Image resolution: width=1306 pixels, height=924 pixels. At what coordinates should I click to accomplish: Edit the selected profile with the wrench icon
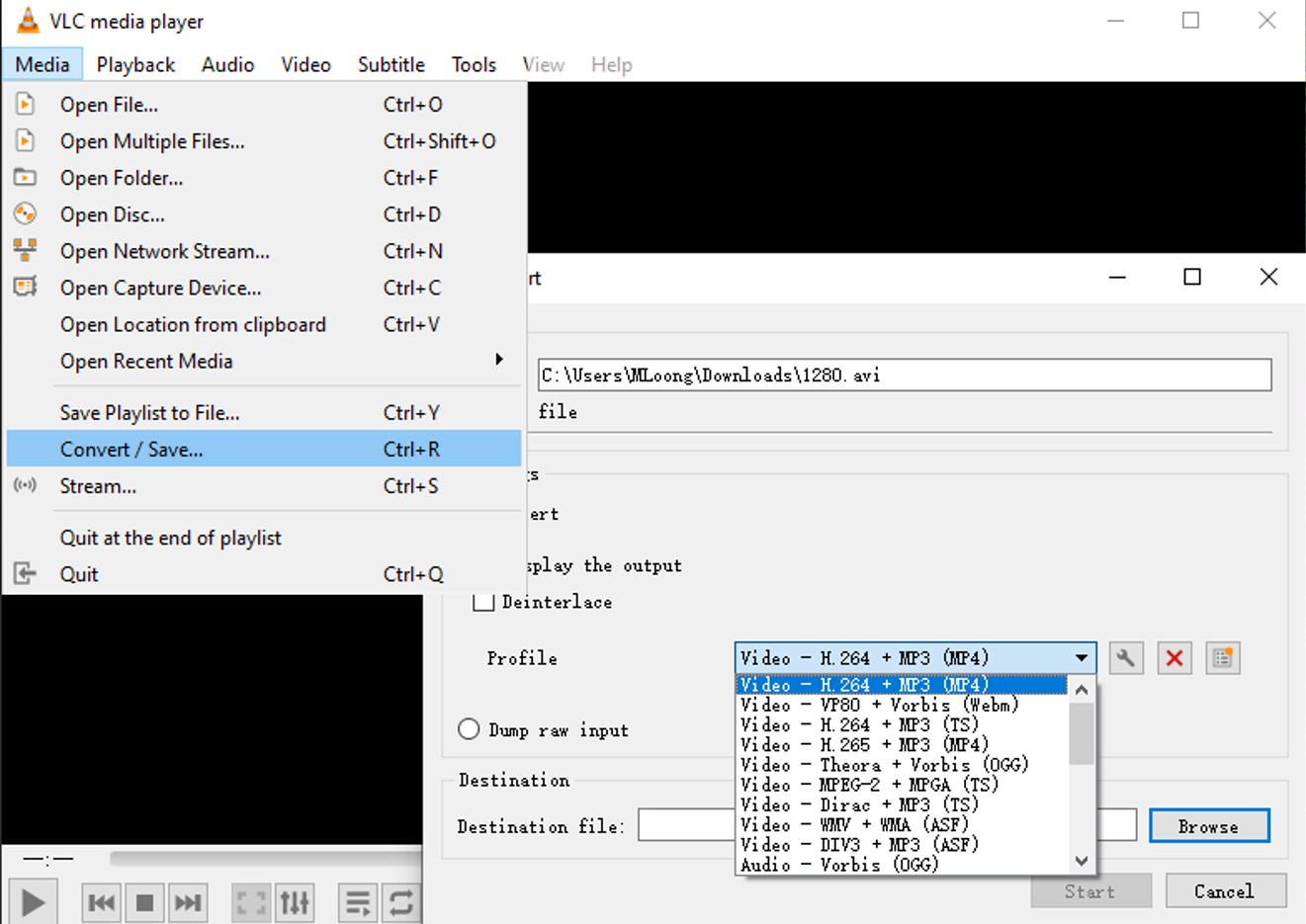[x=1126, y=657]
